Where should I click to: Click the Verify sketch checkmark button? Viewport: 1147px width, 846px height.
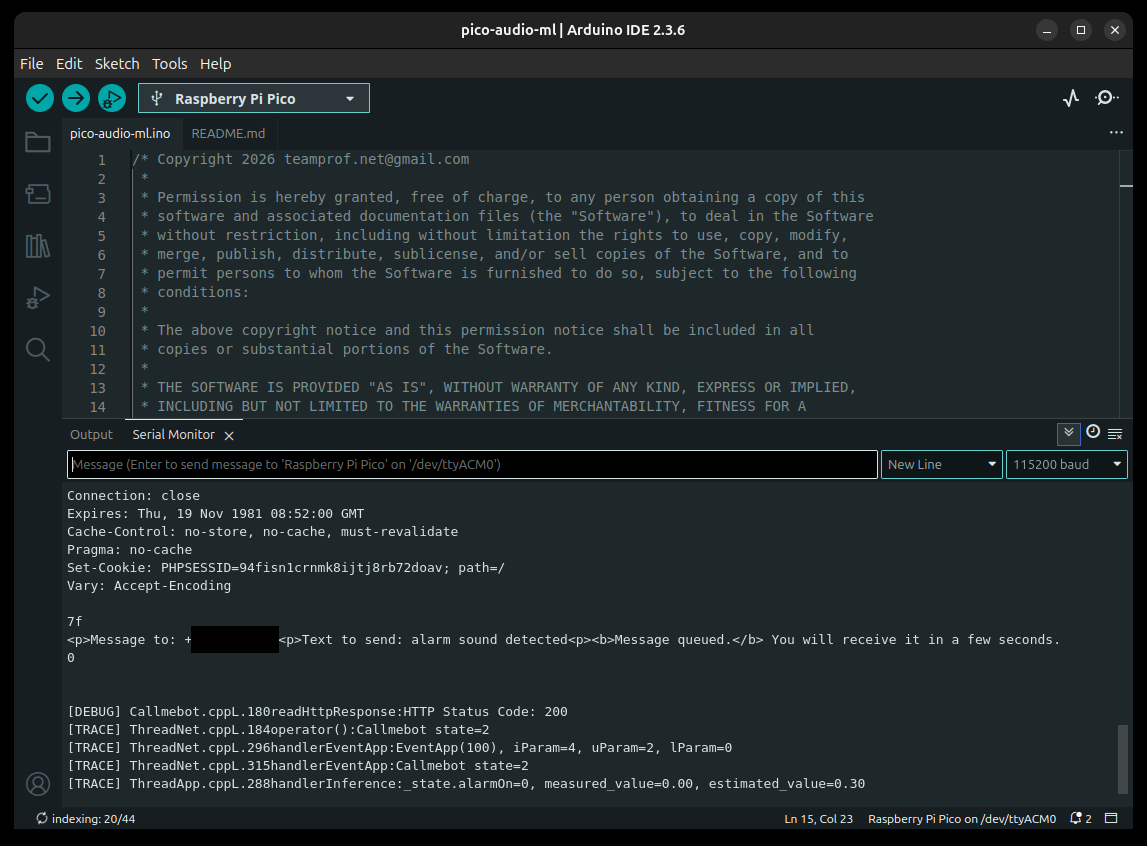(x=40, y=98)
